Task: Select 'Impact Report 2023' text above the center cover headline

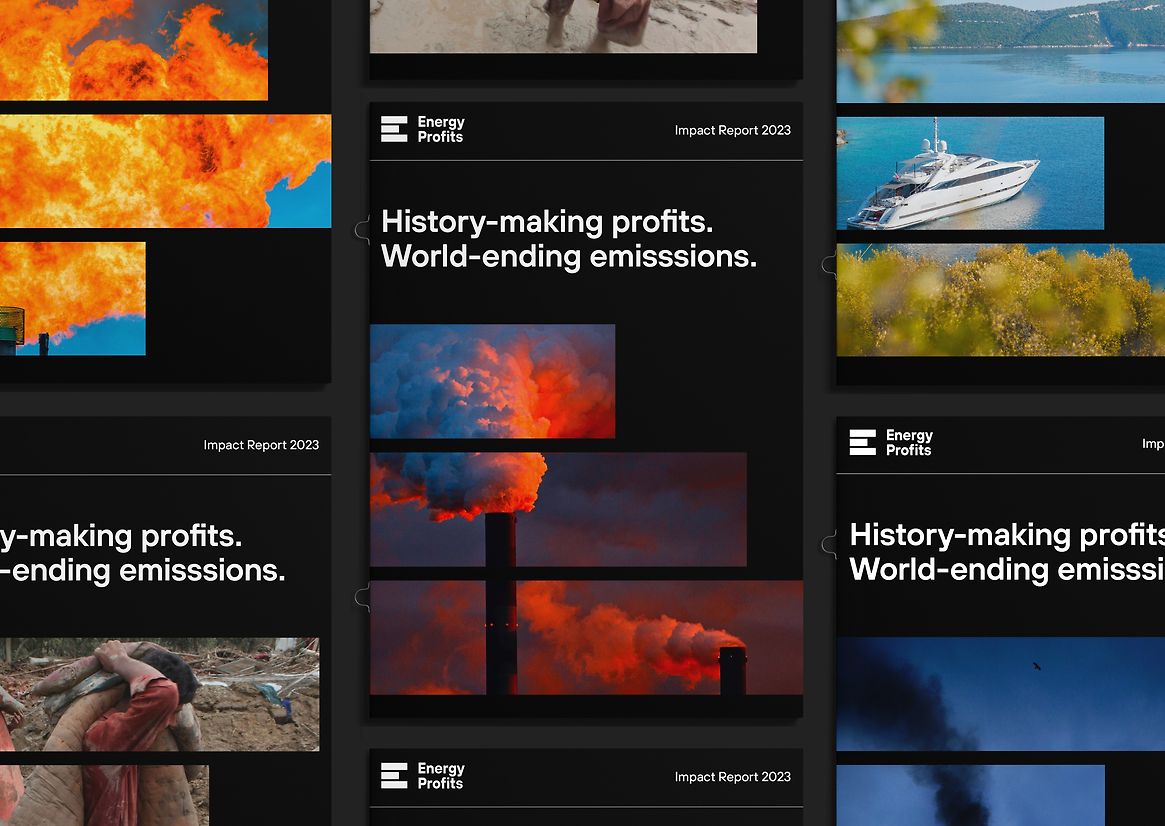Action: pyautogui.click(x=732, y=130)
